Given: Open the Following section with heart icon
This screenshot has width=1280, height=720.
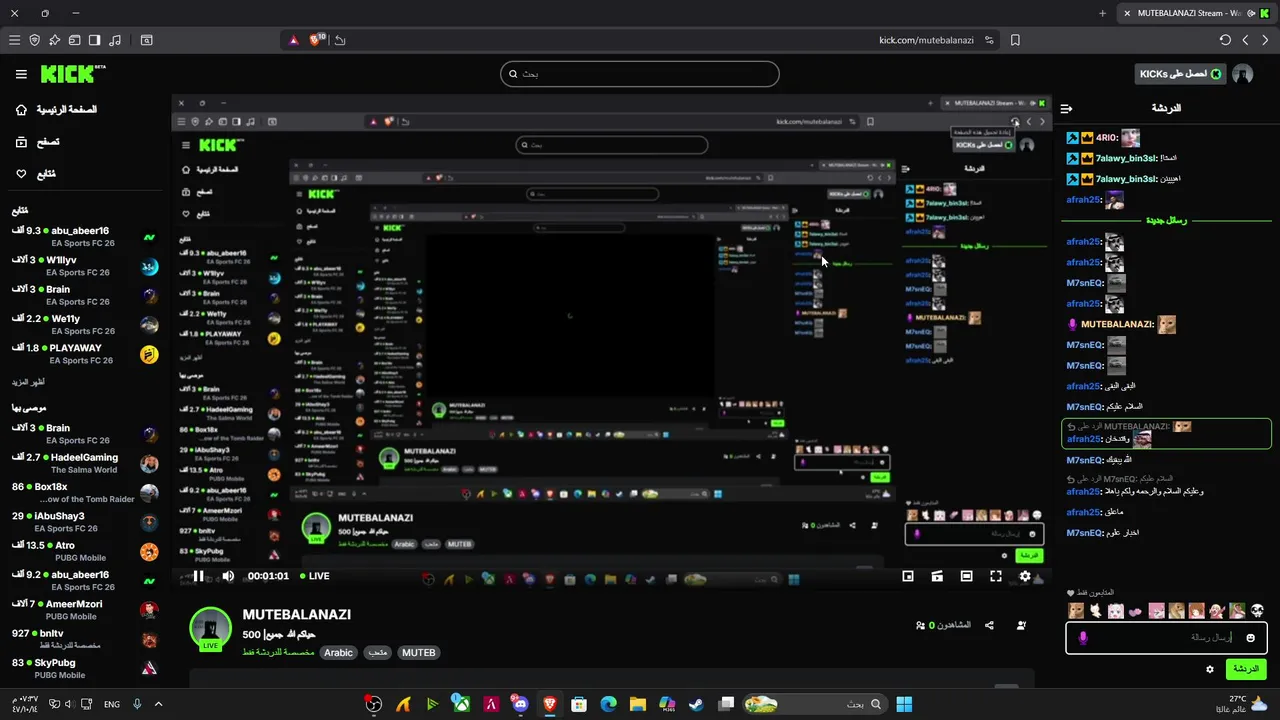Looking at the screenshot, I should pyautogui.click(x=35, y=174).
